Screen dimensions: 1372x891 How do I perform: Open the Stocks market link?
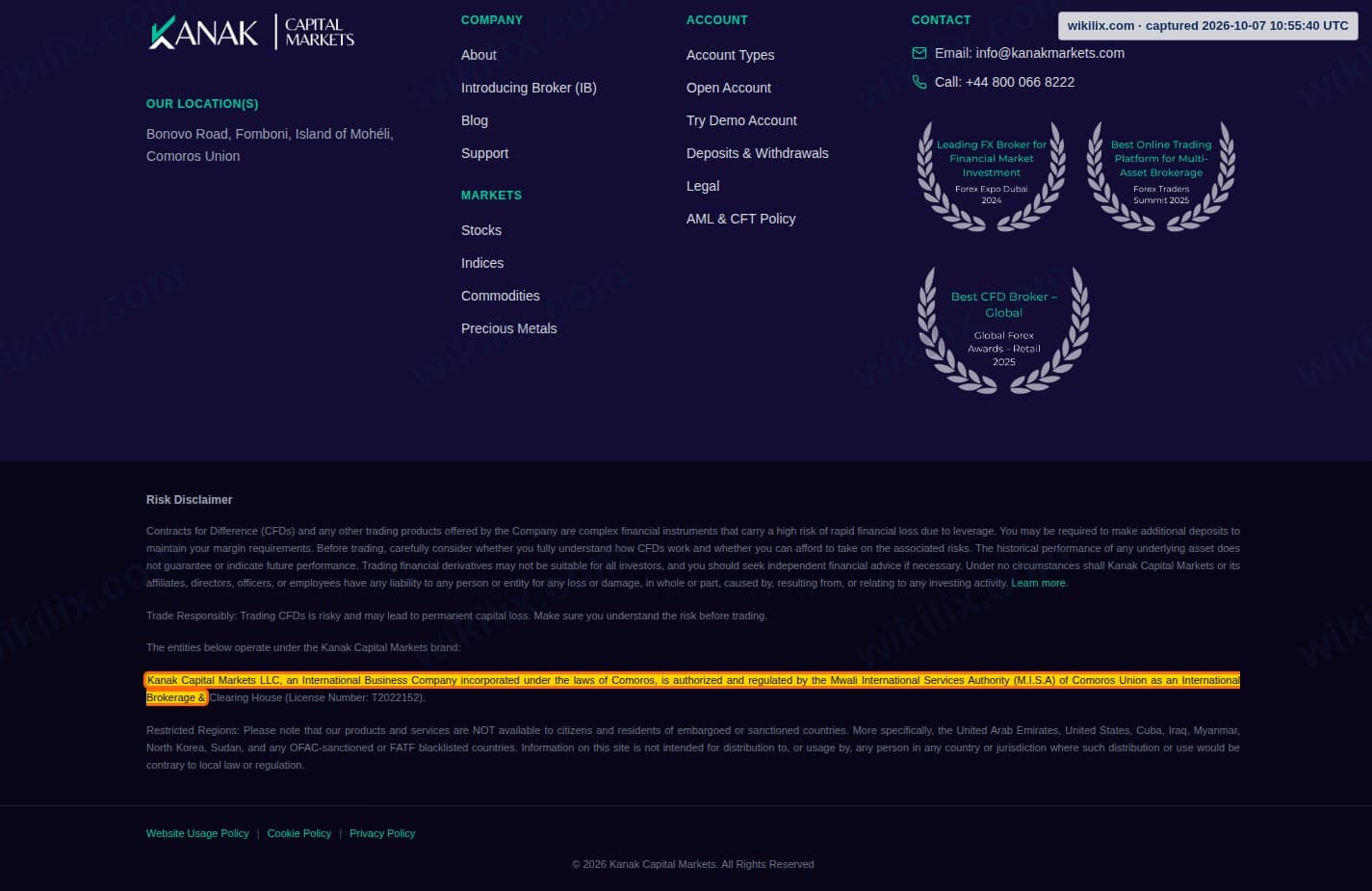click(481, 230)
